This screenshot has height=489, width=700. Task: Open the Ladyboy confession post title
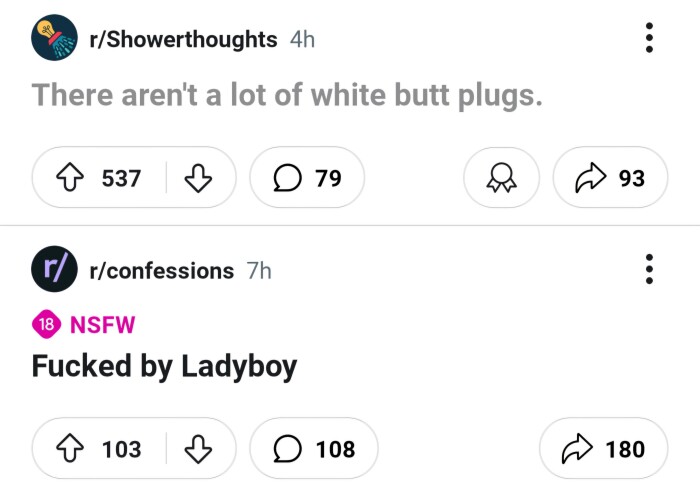click(164, 367)
